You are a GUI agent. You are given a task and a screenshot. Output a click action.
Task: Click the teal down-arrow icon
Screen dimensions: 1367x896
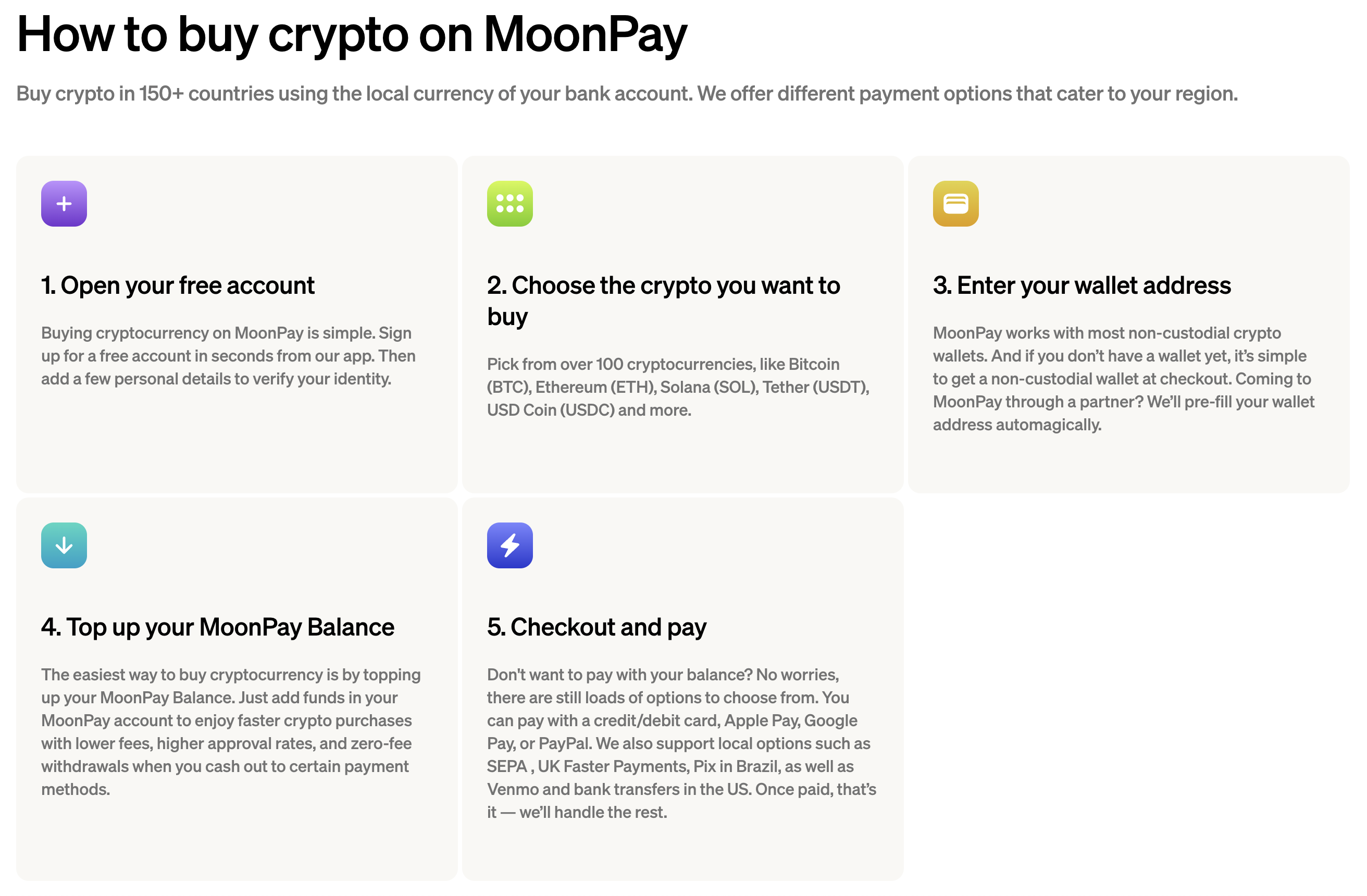[x=64, y=545]
